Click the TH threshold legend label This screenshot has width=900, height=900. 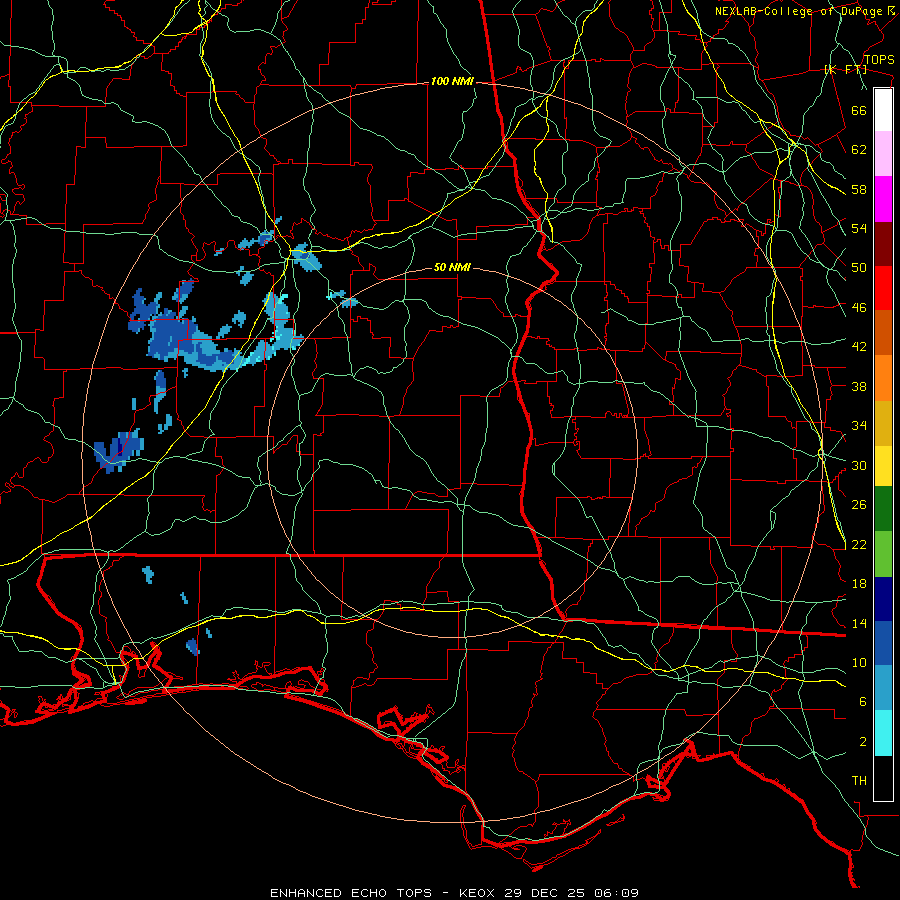tap(859, 781)
